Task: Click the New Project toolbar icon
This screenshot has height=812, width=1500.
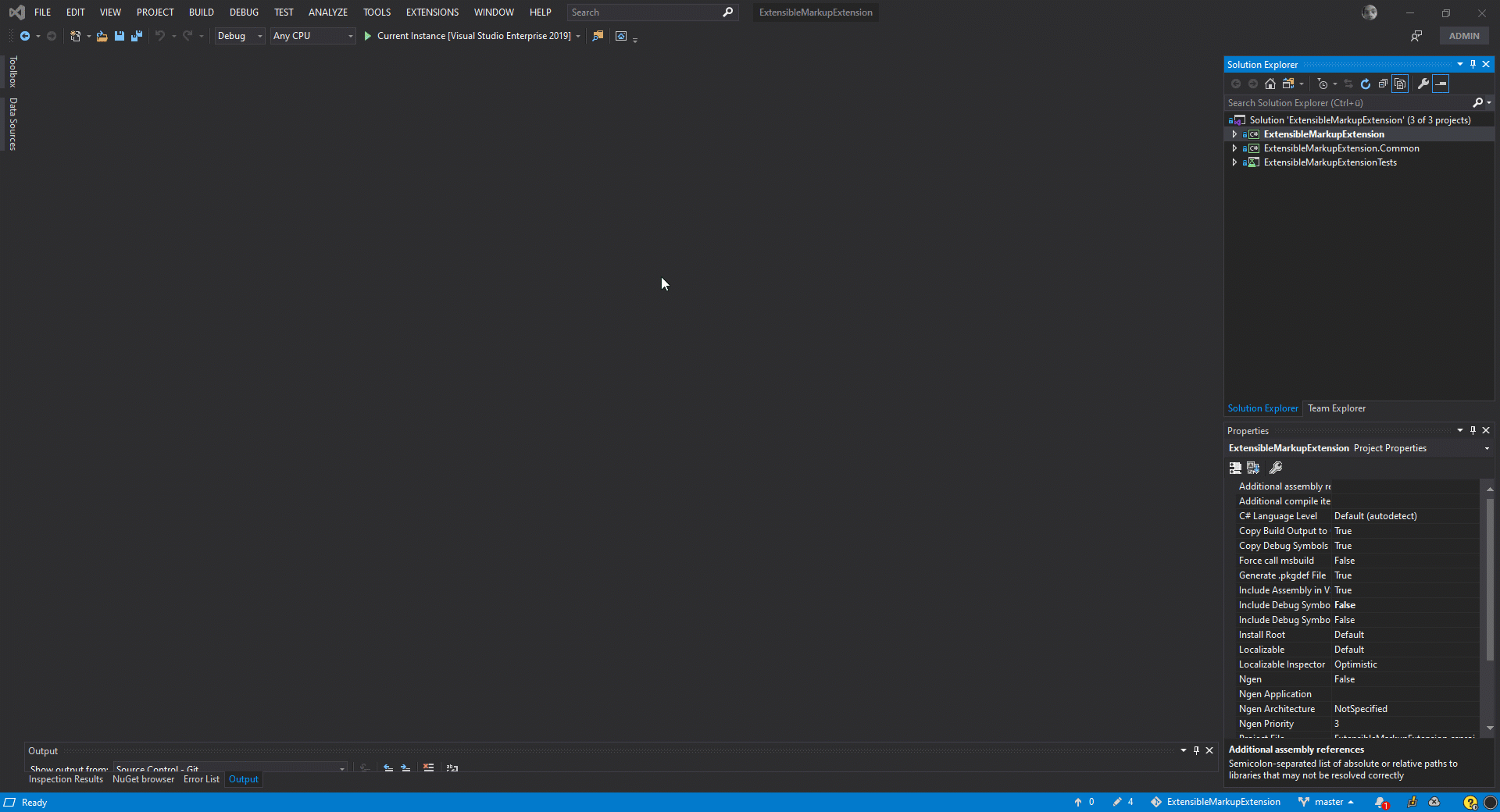Action: 76,36
